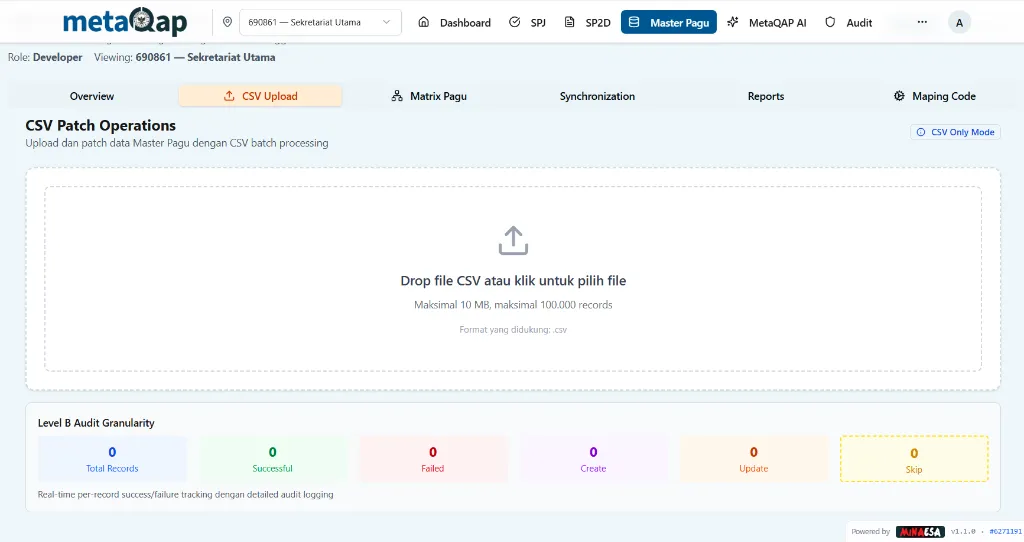Open the unit selector 690861 — Sekretariat Utama
The width and height of the screenshot is (1024, 542).
pyautogui.click(x=320, y=22)
